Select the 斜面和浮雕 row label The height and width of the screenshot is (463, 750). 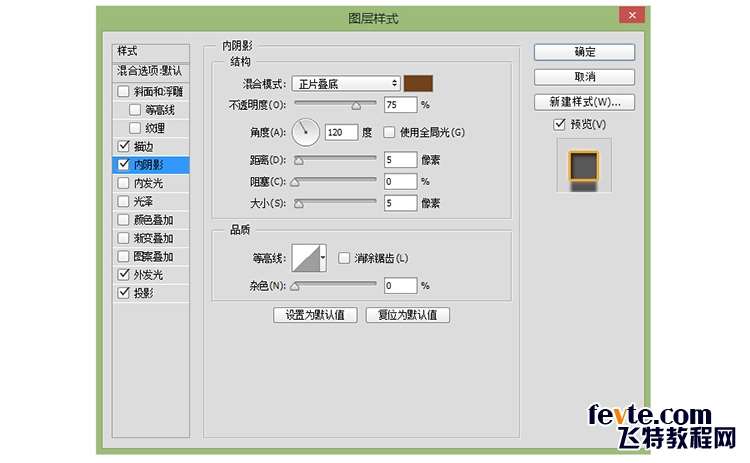tap(158, 91)
